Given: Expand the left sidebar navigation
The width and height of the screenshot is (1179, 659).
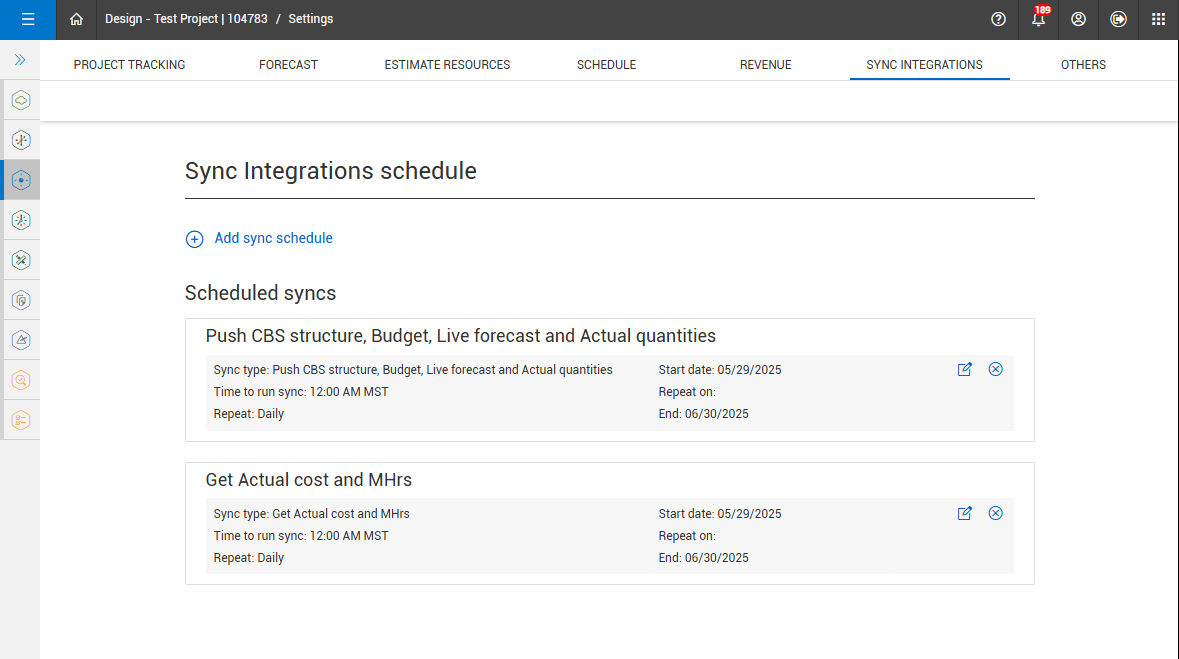Looking at the screenshot, I should point(20,60).
